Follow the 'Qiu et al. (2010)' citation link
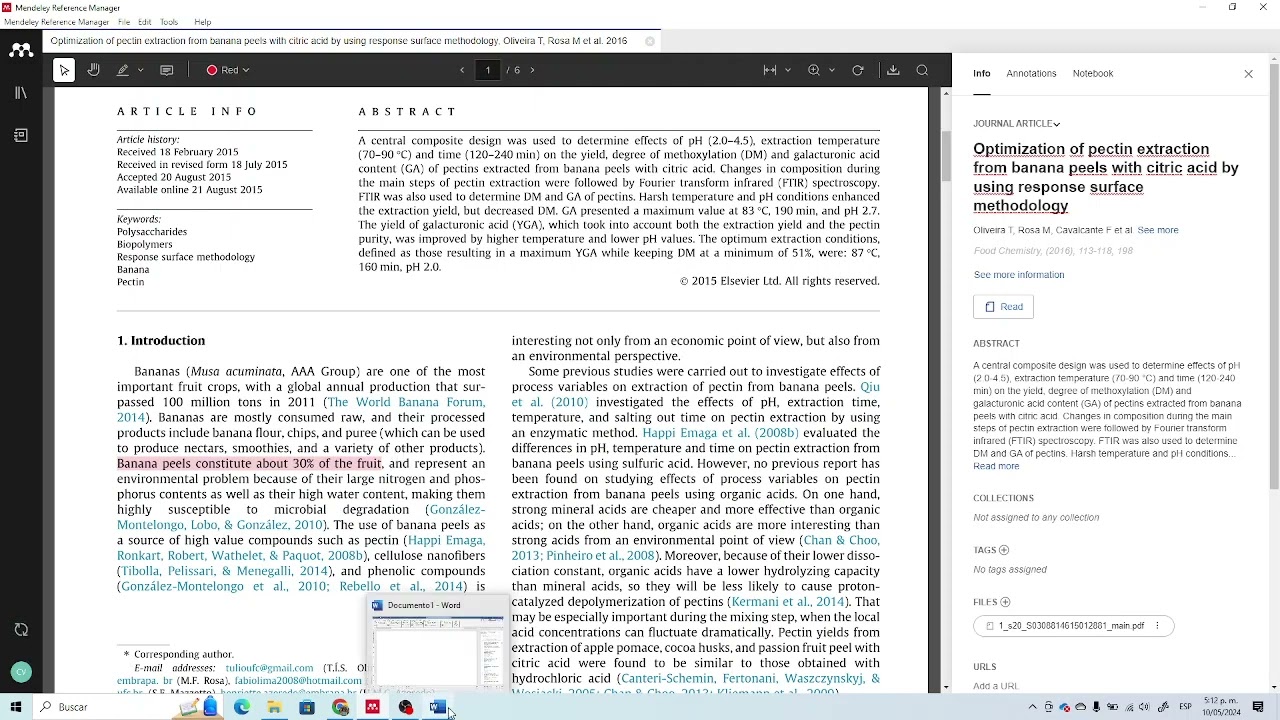The image size is (1280, 720). point(696,394)
